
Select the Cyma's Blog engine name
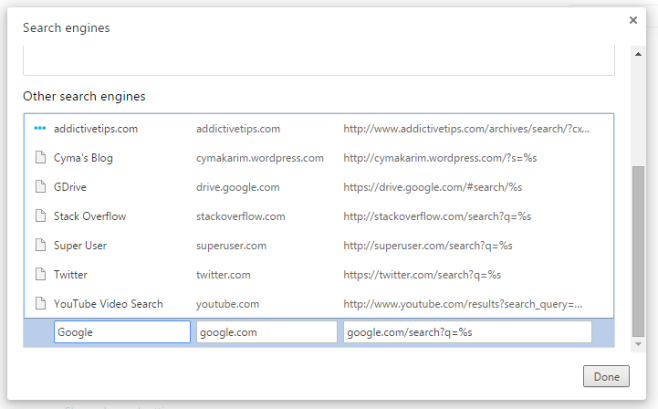83,158
